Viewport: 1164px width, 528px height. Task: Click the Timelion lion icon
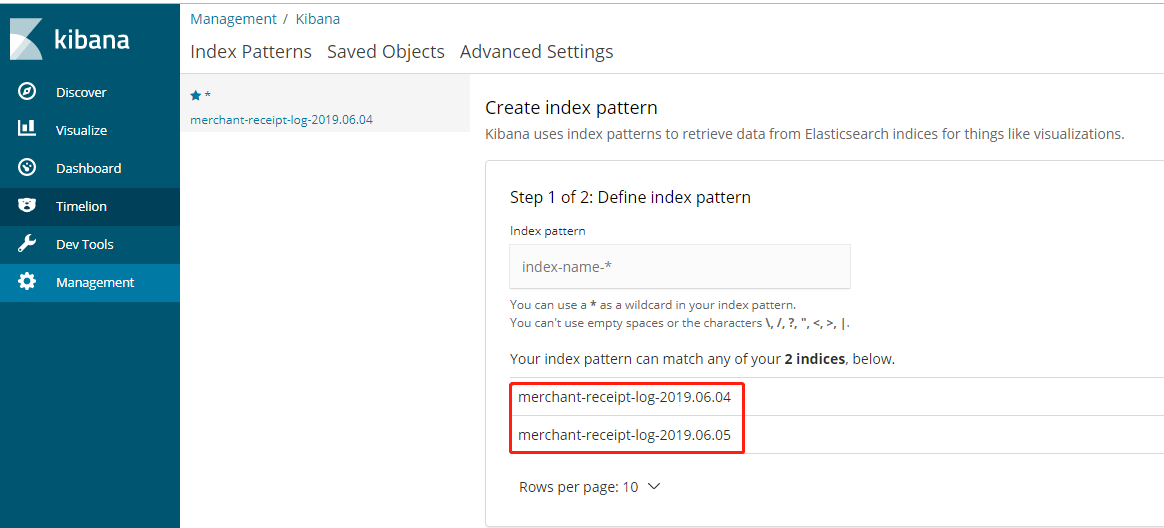pos(27,206)
